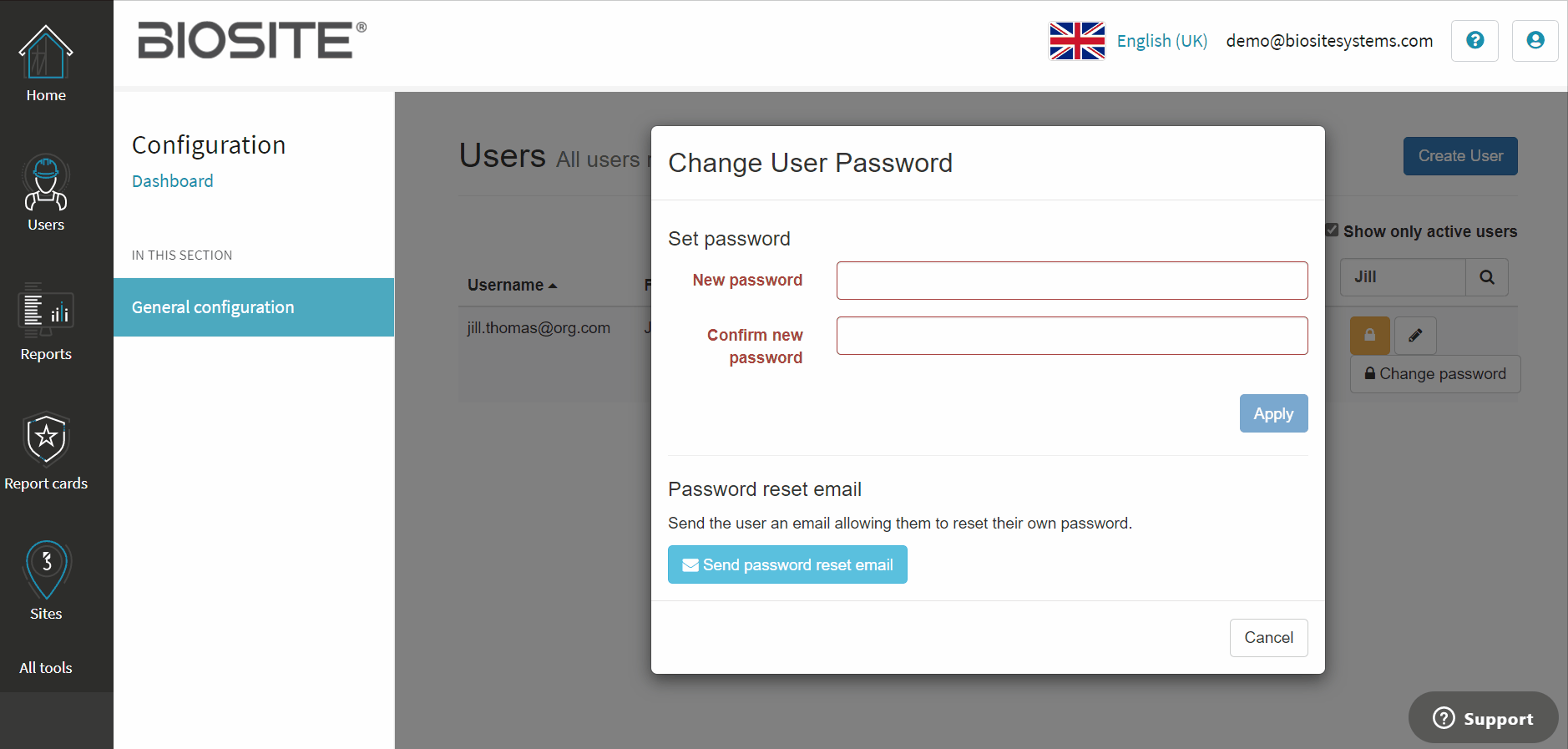Toggle the Username column sort arrow
This screenshot has height=749, width=1568.
click(x=553, y=285)
